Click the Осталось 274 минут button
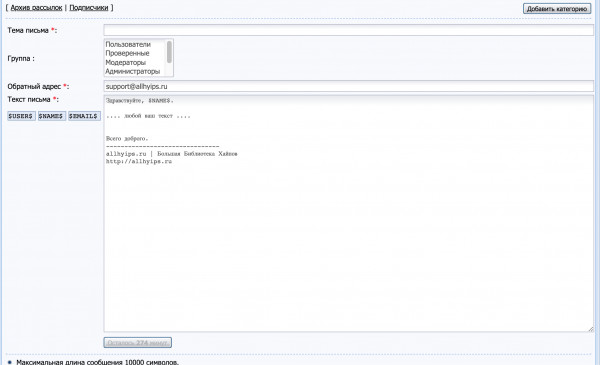 (137, 342)
